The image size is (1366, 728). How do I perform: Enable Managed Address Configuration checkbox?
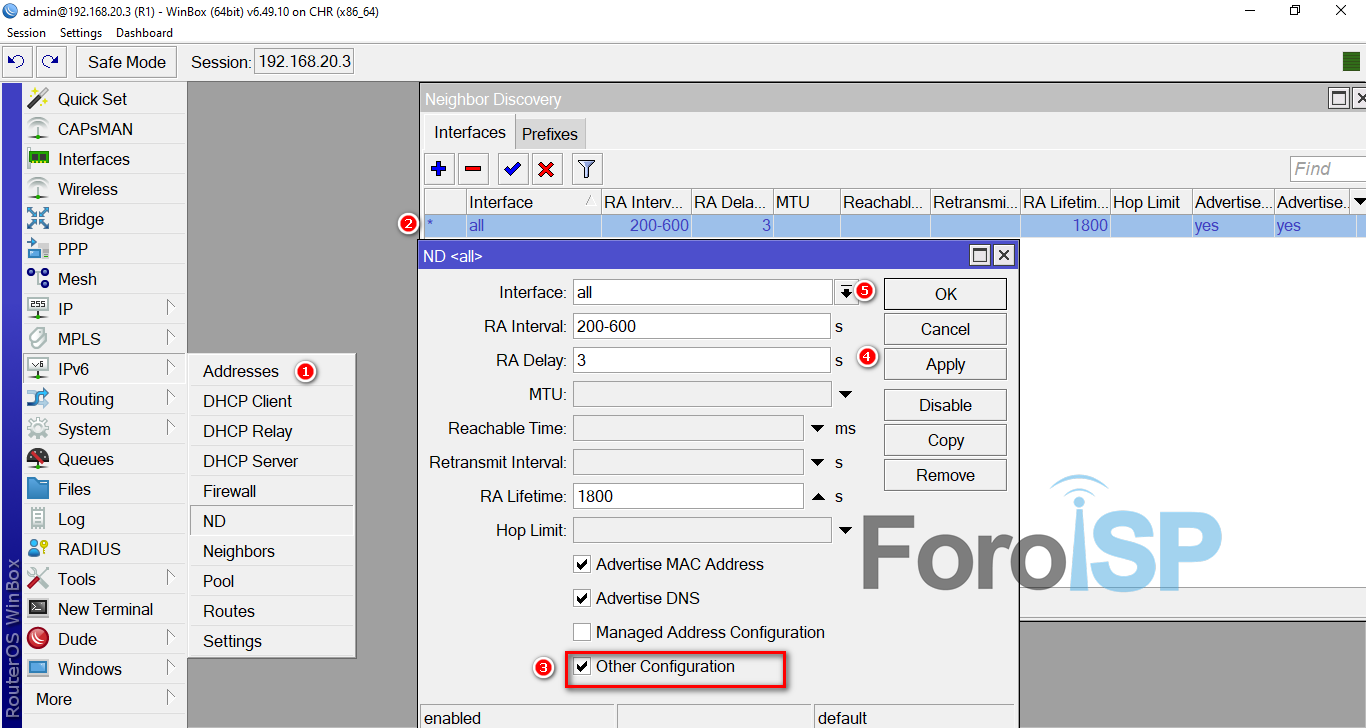coord(582,633)
